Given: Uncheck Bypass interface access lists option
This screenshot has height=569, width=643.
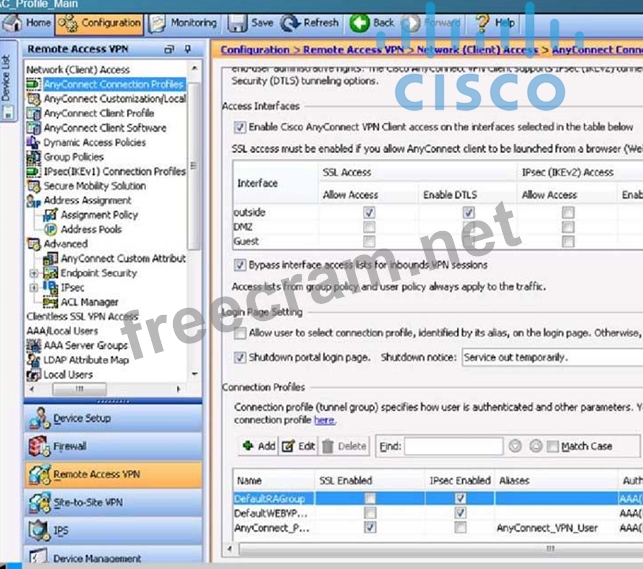Looking at the screenshot, I should pyautogui.click(x=240, y=265).
